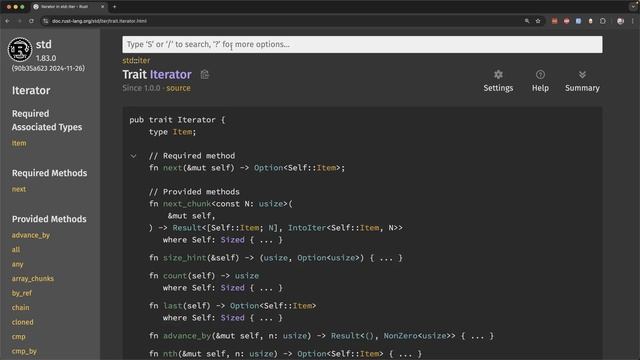640x360 pixels.
Task: Click the Summary collapse icon
Action: tap(582, 81)
